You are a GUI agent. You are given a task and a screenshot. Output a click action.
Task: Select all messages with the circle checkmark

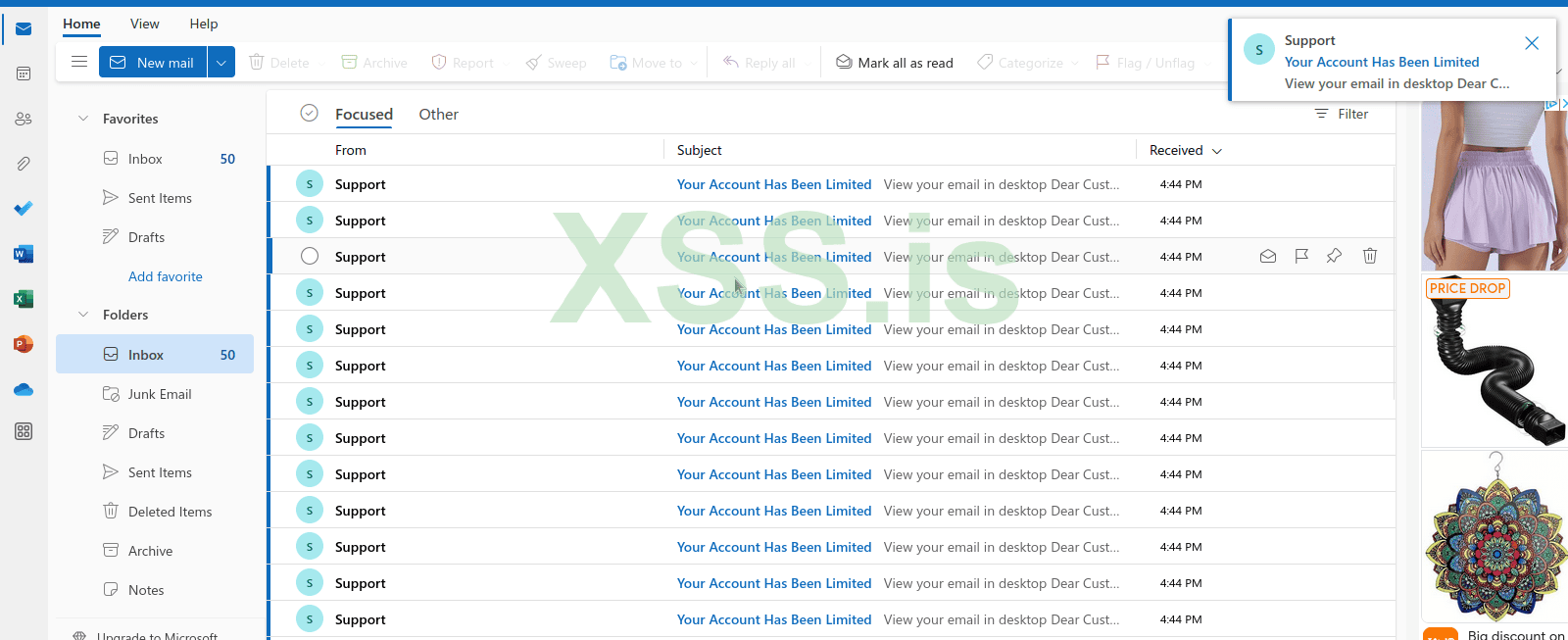309,114
